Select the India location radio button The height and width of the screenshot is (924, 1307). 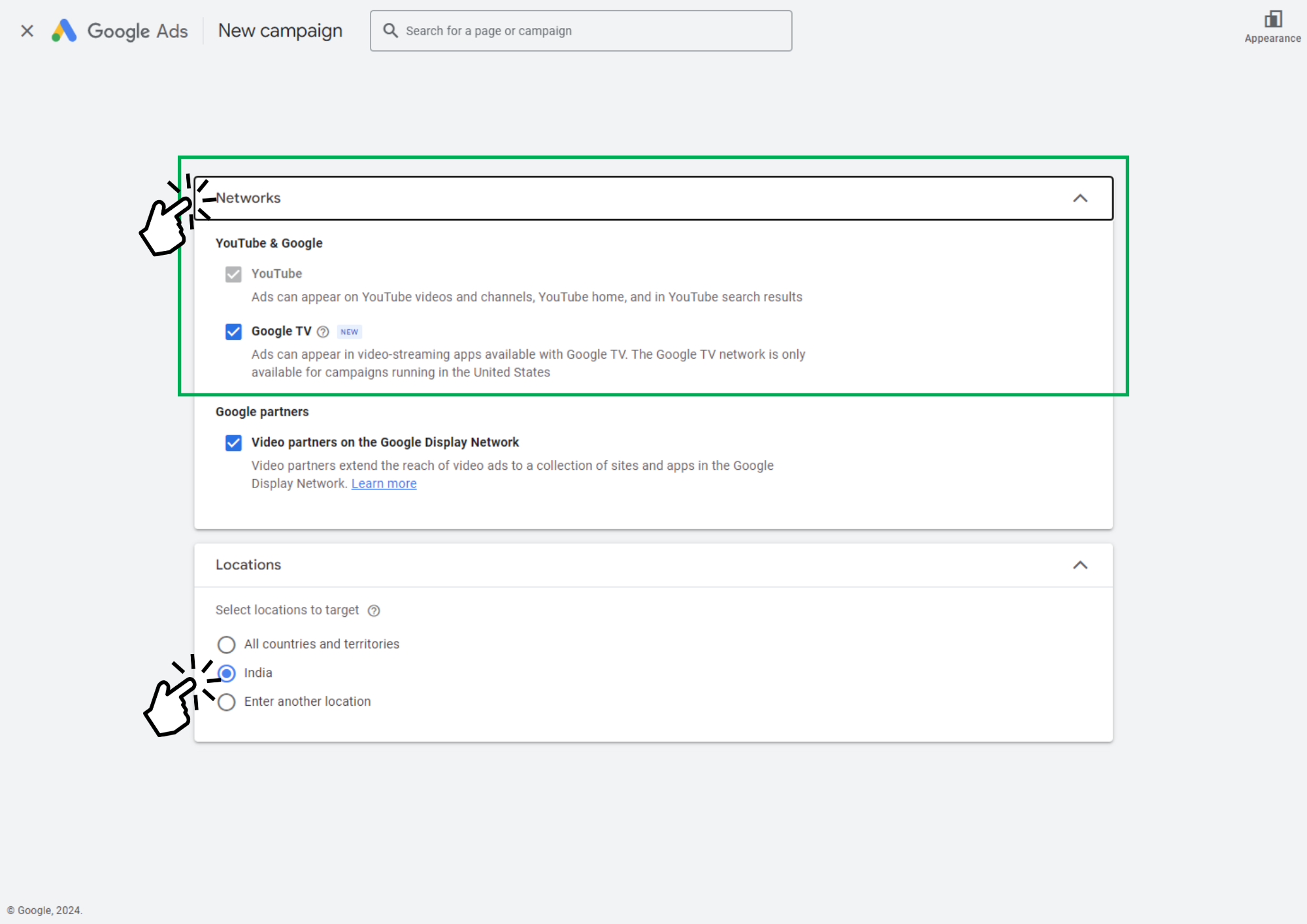point(227,673)
